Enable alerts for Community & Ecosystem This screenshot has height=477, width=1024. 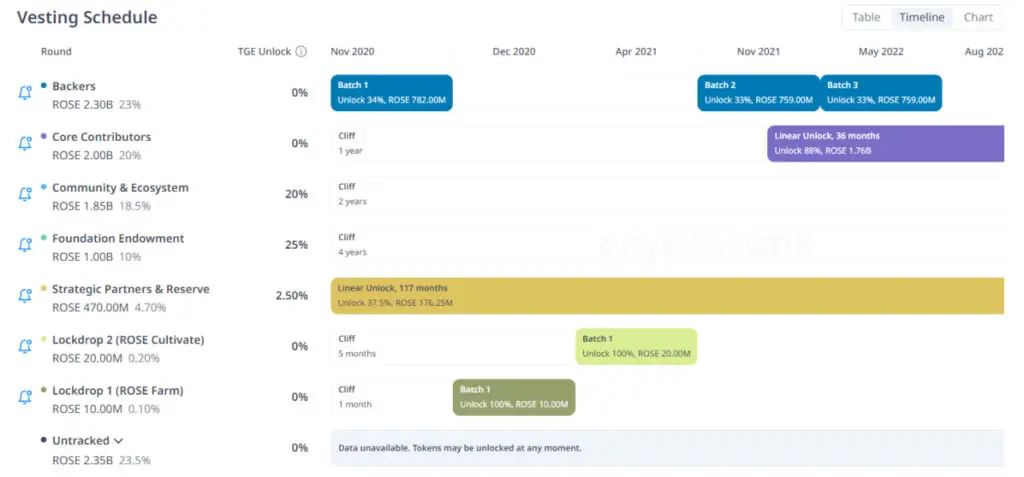pyautogui.click(x=25, y=194)
